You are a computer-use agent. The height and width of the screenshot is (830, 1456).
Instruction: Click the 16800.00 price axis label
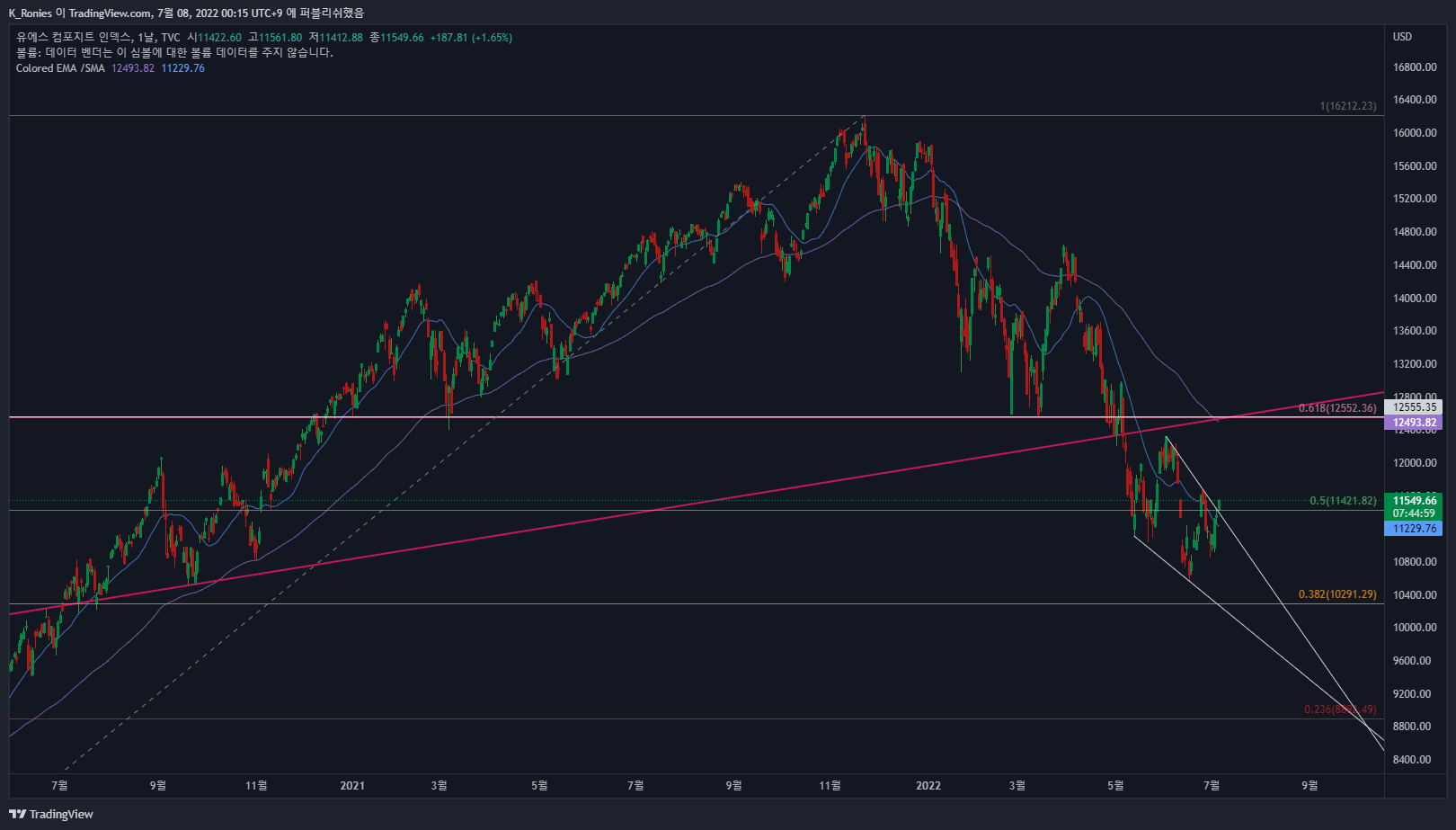(1415, 67)
